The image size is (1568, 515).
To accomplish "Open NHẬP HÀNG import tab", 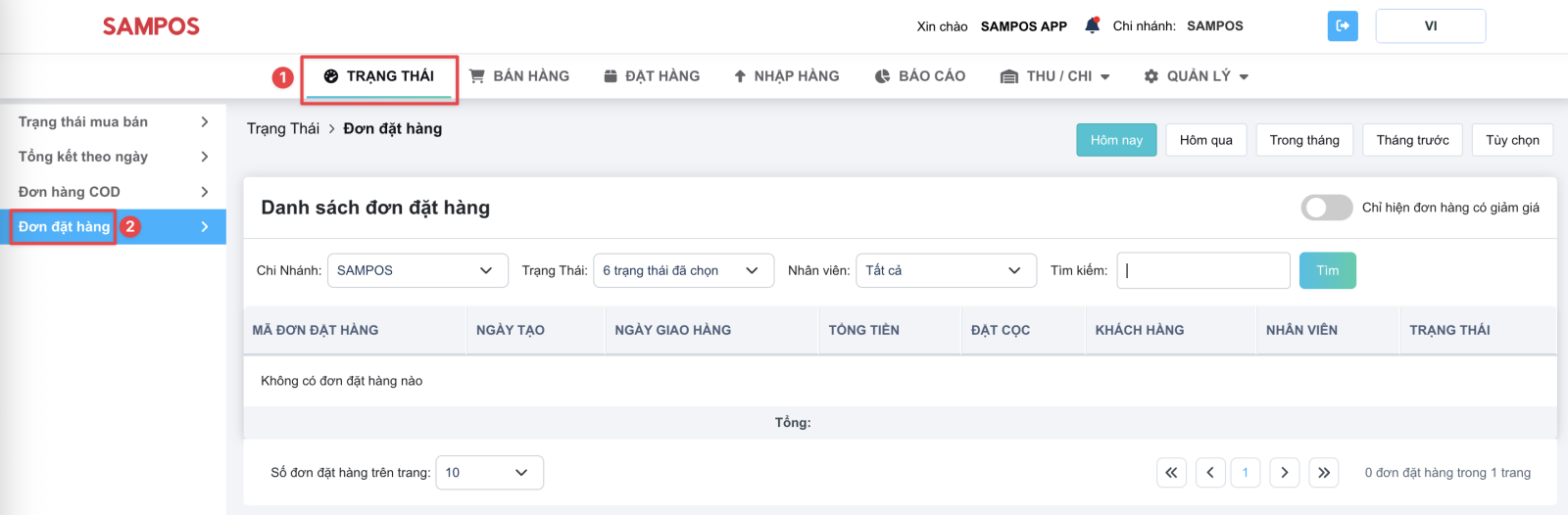I will click(x=787, y=76).
